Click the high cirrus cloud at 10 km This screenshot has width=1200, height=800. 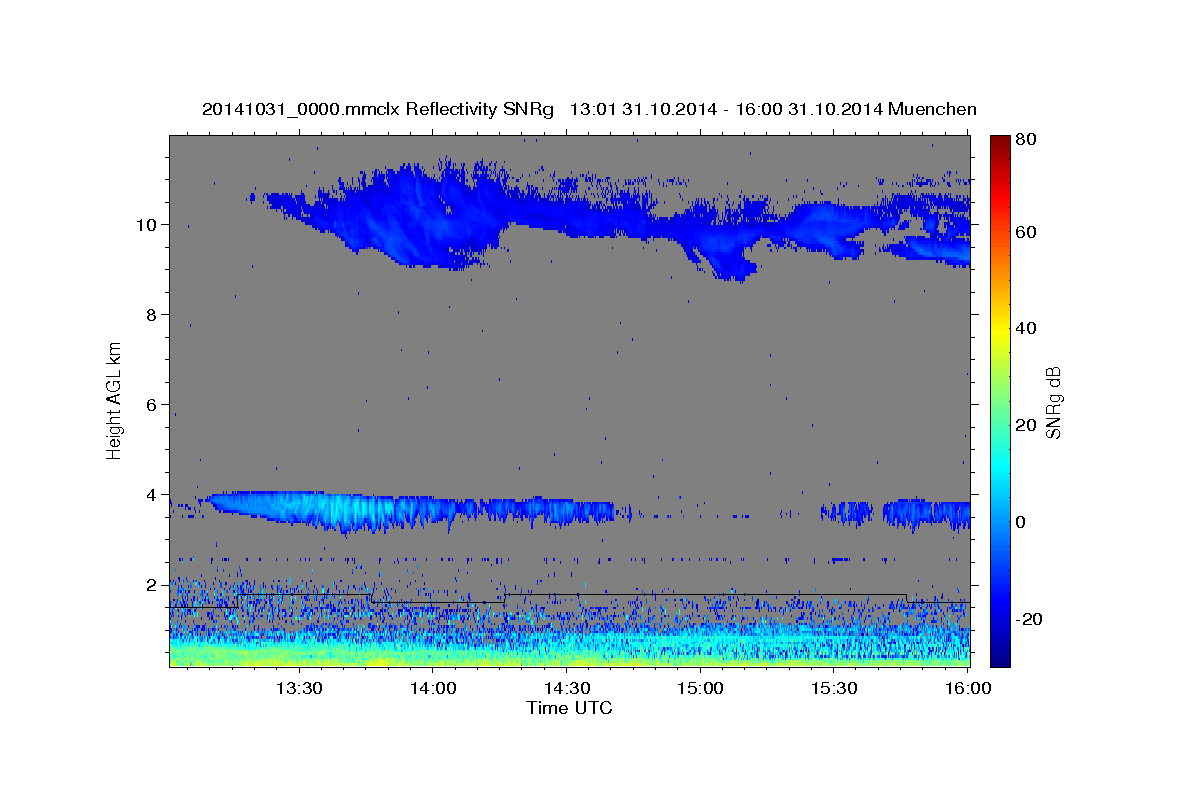[610, 218]
